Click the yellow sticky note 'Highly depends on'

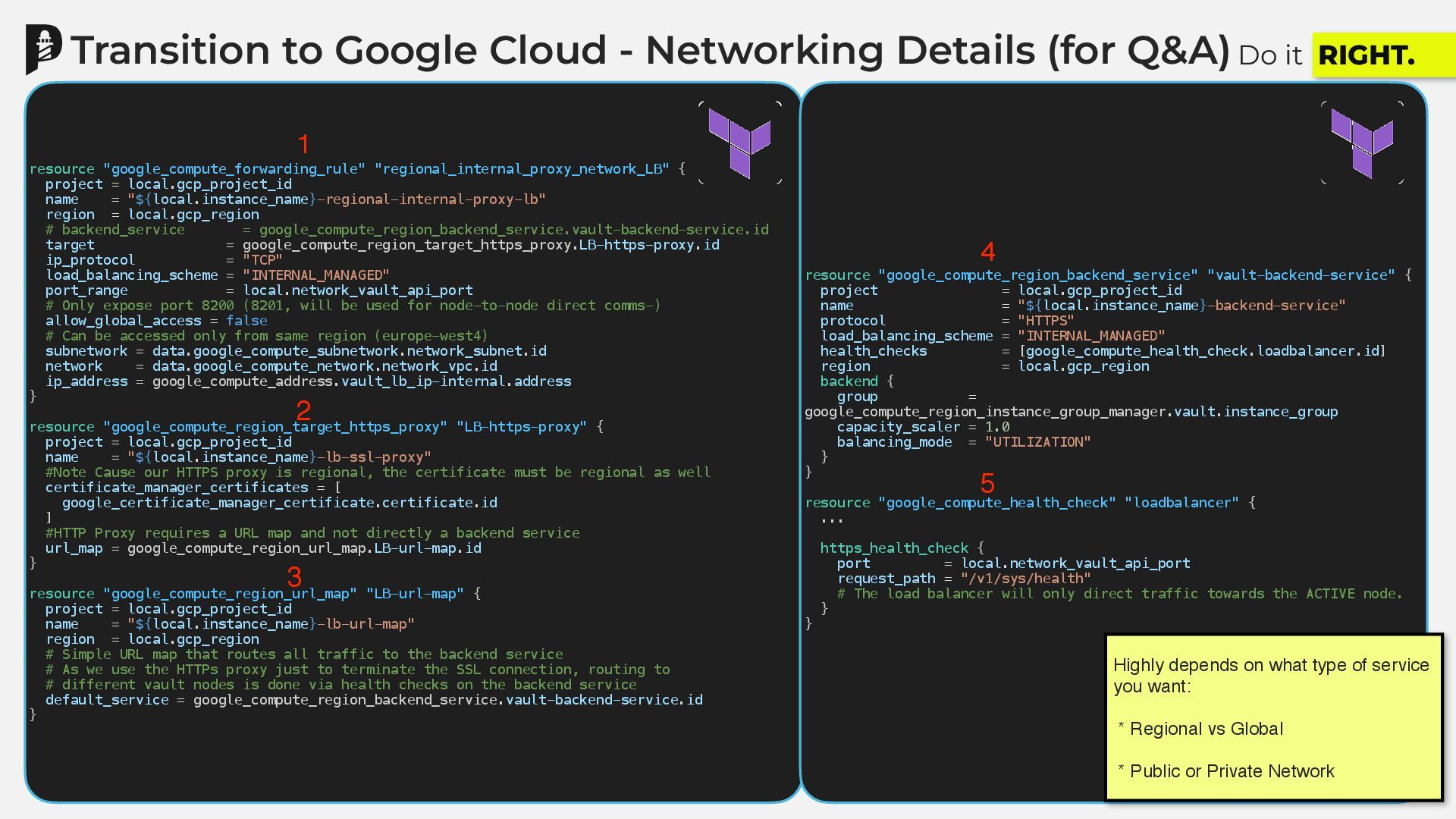tap(1272, 675)
